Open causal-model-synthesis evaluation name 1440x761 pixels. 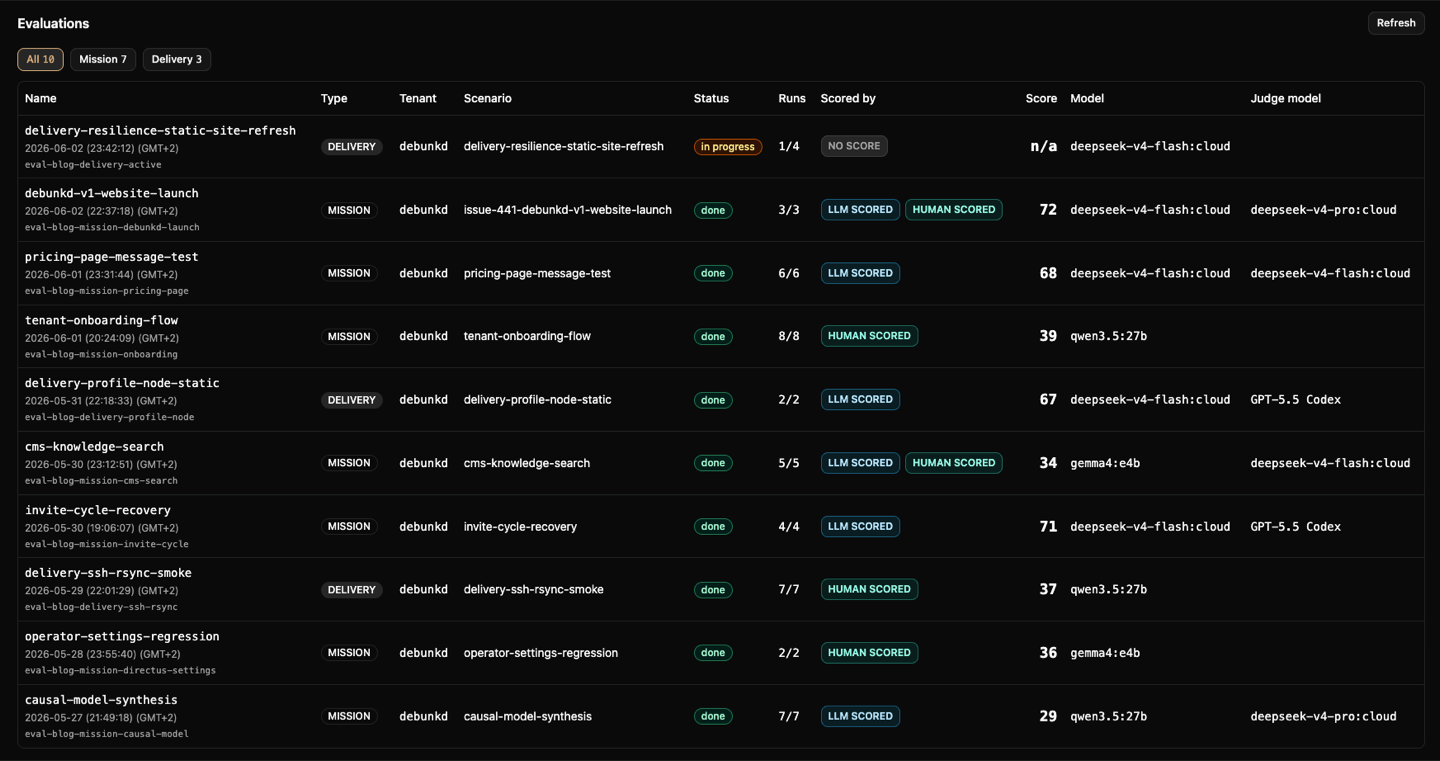[101, 700]
